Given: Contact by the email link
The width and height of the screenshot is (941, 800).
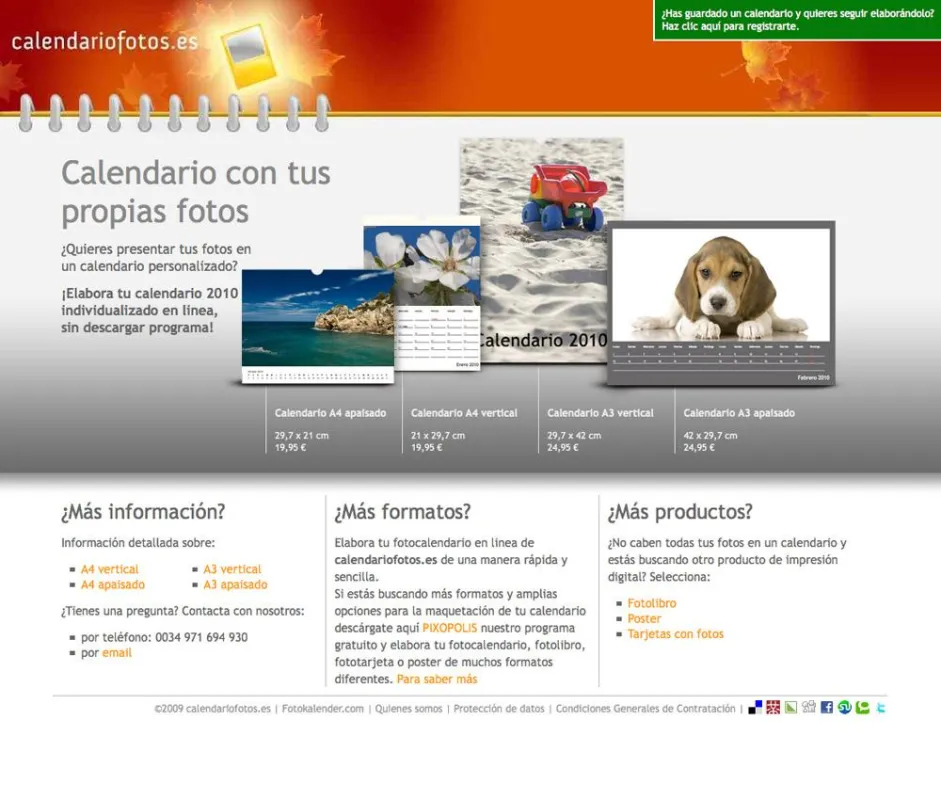Looking at the screenshot, I should pos(116,653).
